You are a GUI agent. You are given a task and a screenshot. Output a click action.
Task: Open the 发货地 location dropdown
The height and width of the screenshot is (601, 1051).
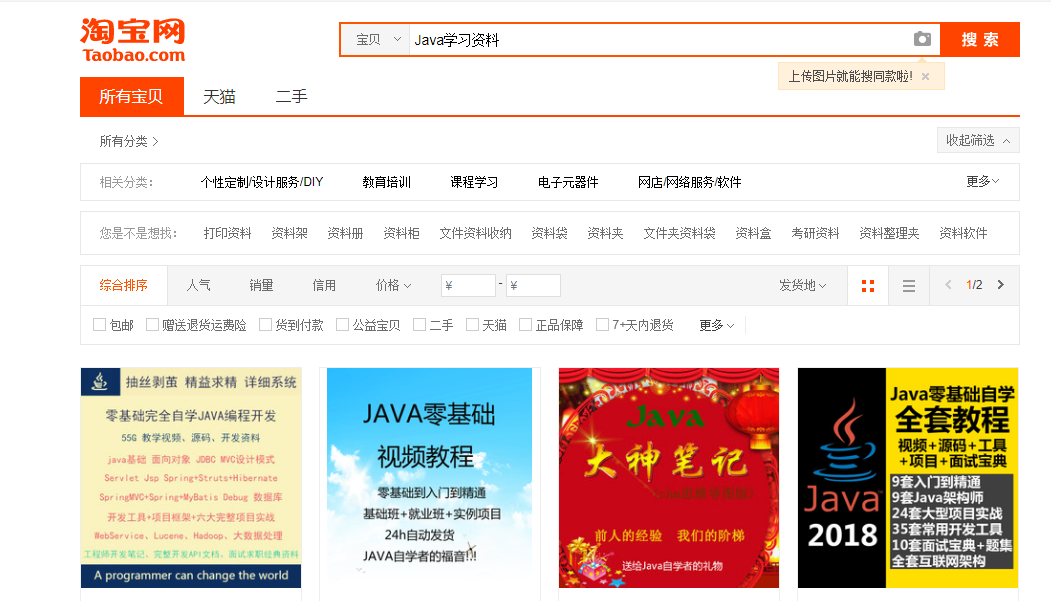[802, 285]
